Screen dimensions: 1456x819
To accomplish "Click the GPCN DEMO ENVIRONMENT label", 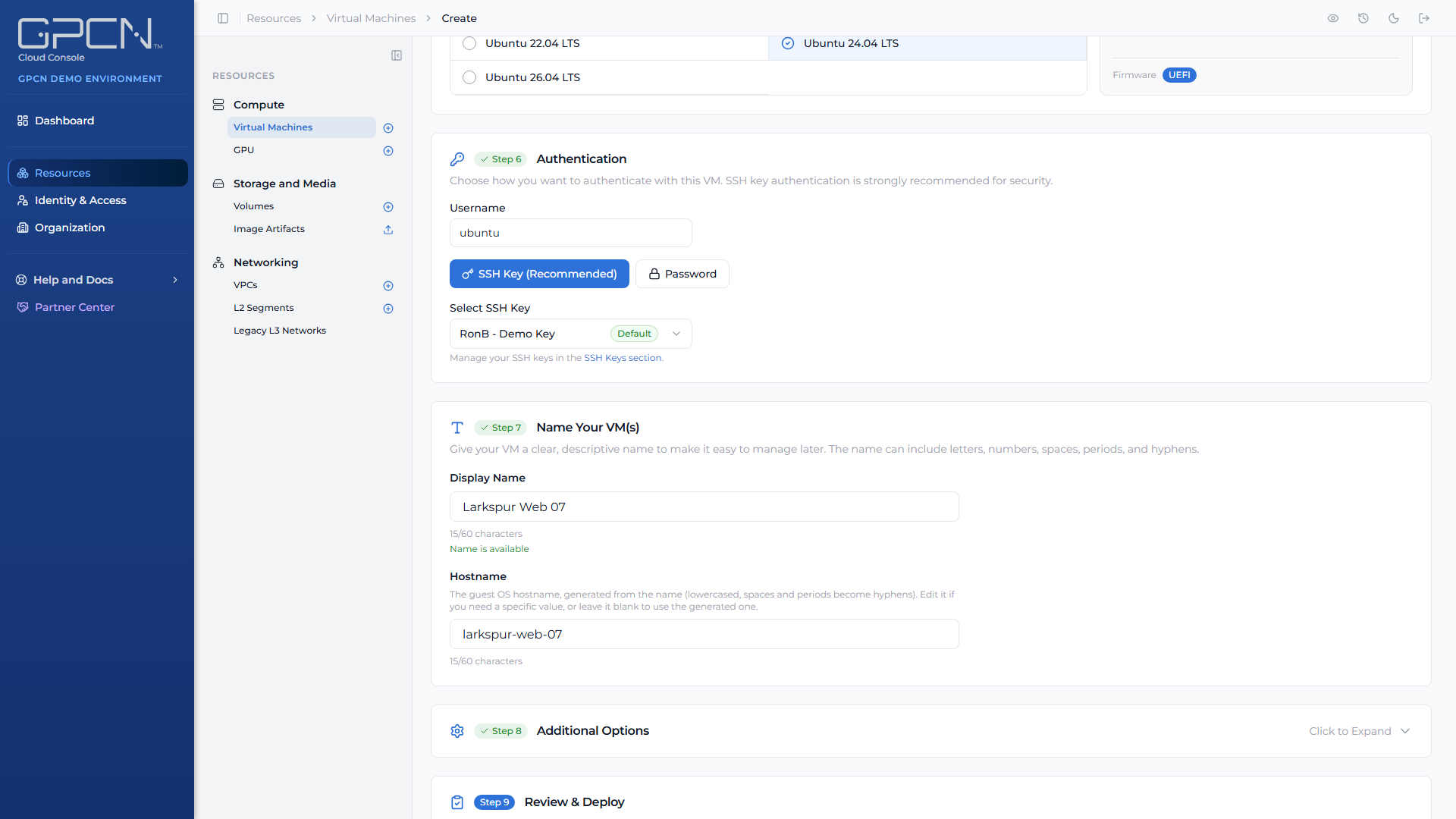I will [x=90, y=79].
